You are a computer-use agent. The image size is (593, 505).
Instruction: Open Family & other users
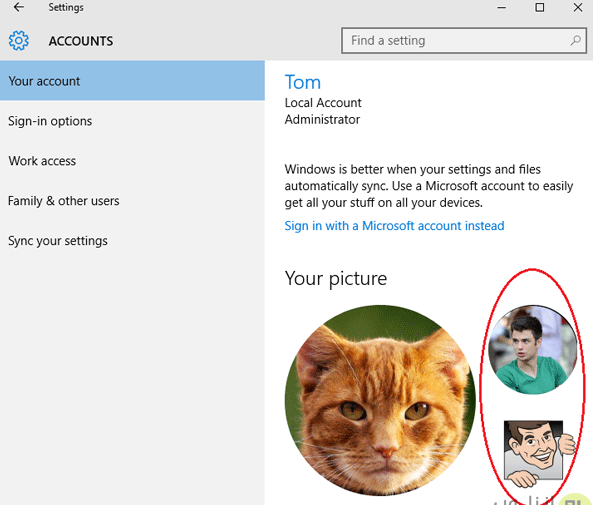point(132,201)
